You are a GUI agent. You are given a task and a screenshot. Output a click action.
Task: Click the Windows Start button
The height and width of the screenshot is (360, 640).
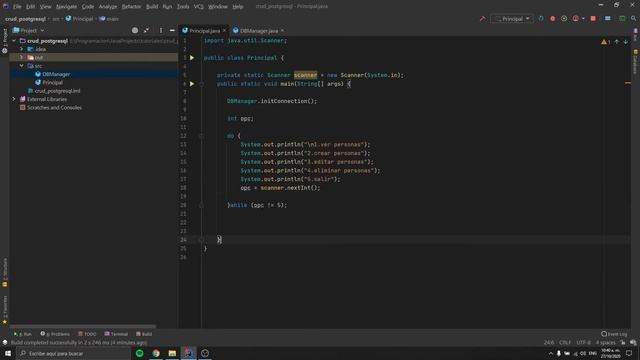point(8,353)
